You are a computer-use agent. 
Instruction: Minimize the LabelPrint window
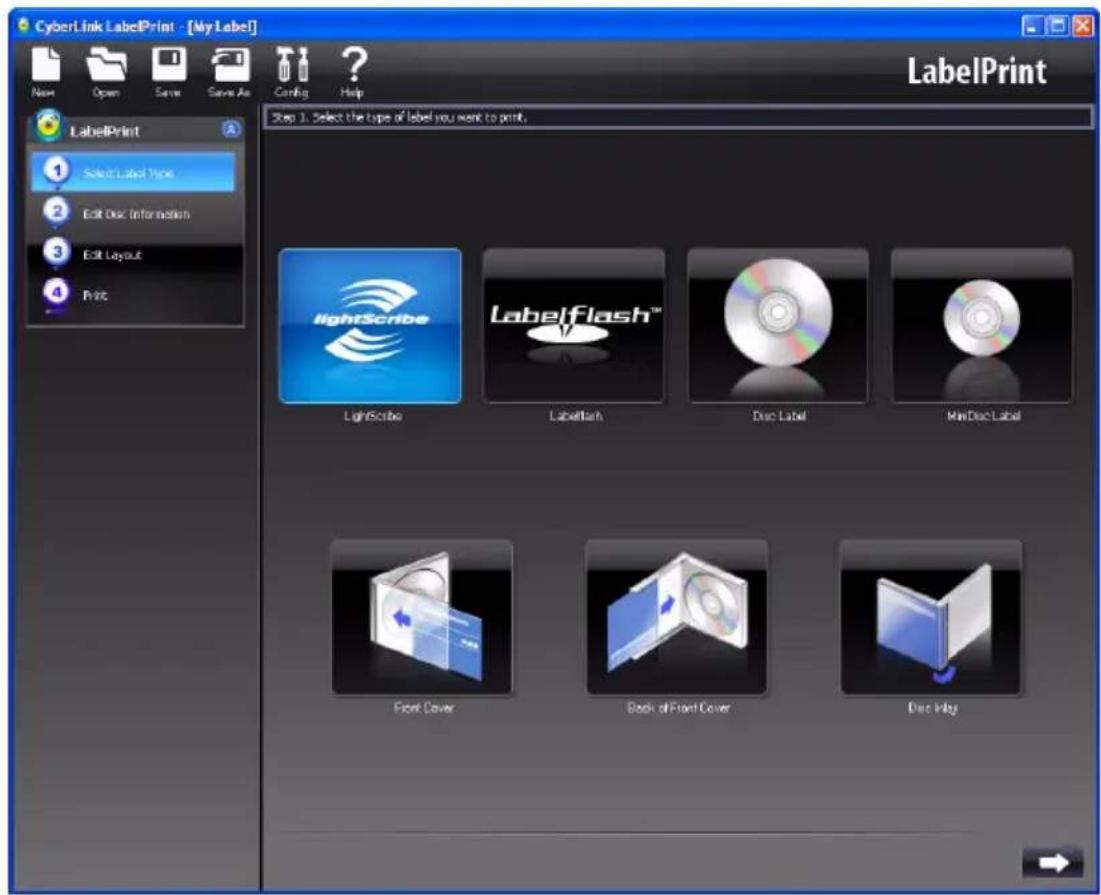click(1031, 27)
